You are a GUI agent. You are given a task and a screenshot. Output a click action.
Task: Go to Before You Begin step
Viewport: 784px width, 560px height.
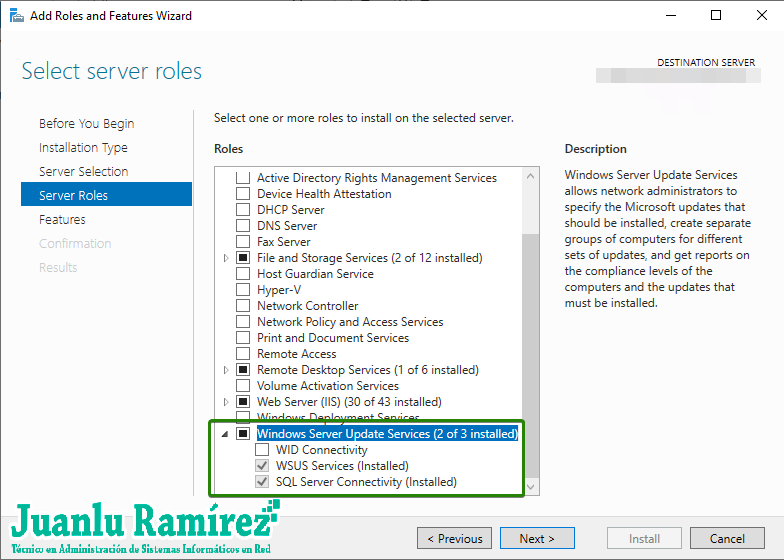(x=86, y=124)
